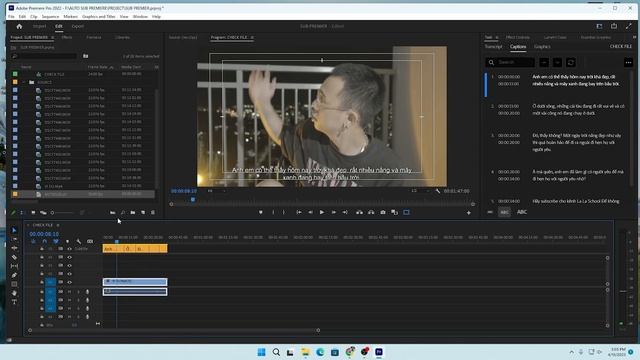Image resolution: width=640 pixels, height=360 pixels.
Task: Click the trash Clear icon in Project panel
Action: click(x=153, y=213)
